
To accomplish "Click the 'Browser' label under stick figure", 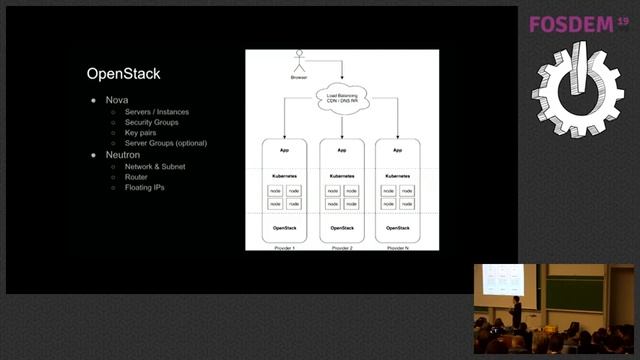I will pyautogui.click(x=299, y=77).
